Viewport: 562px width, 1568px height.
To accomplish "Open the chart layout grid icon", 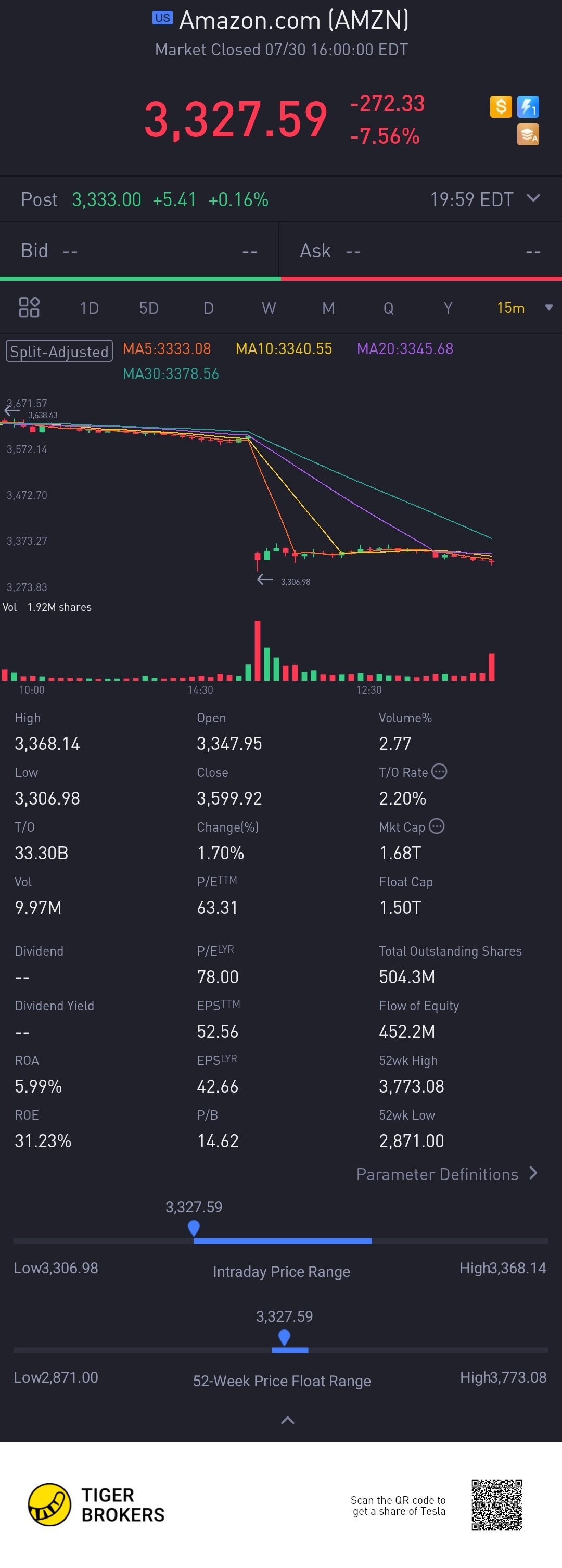I will click(x=29, y=307).
